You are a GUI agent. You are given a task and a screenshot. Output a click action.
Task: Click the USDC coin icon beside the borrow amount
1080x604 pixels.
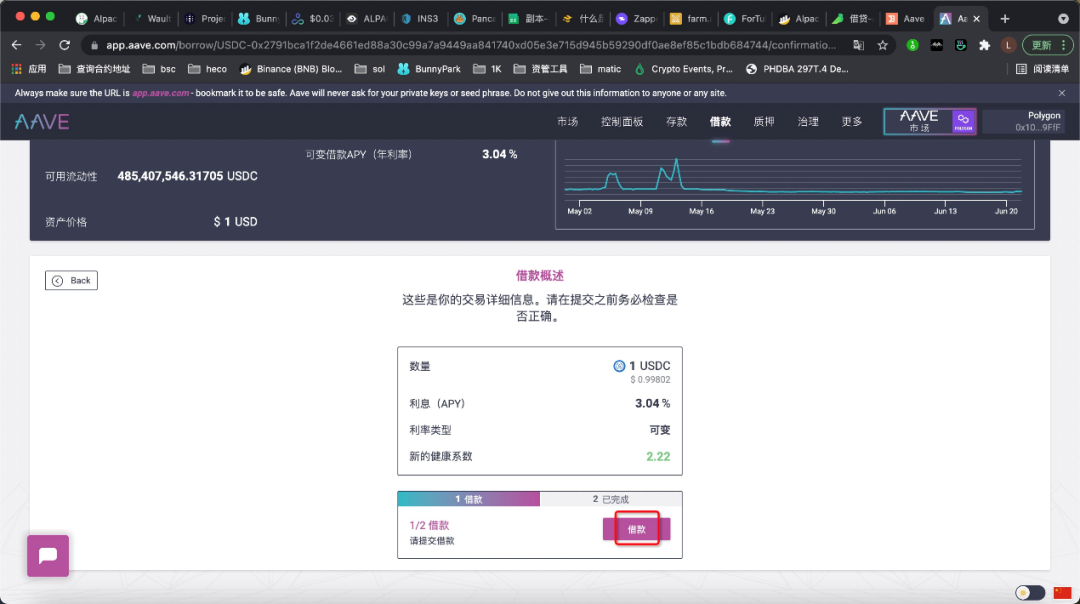620,365
